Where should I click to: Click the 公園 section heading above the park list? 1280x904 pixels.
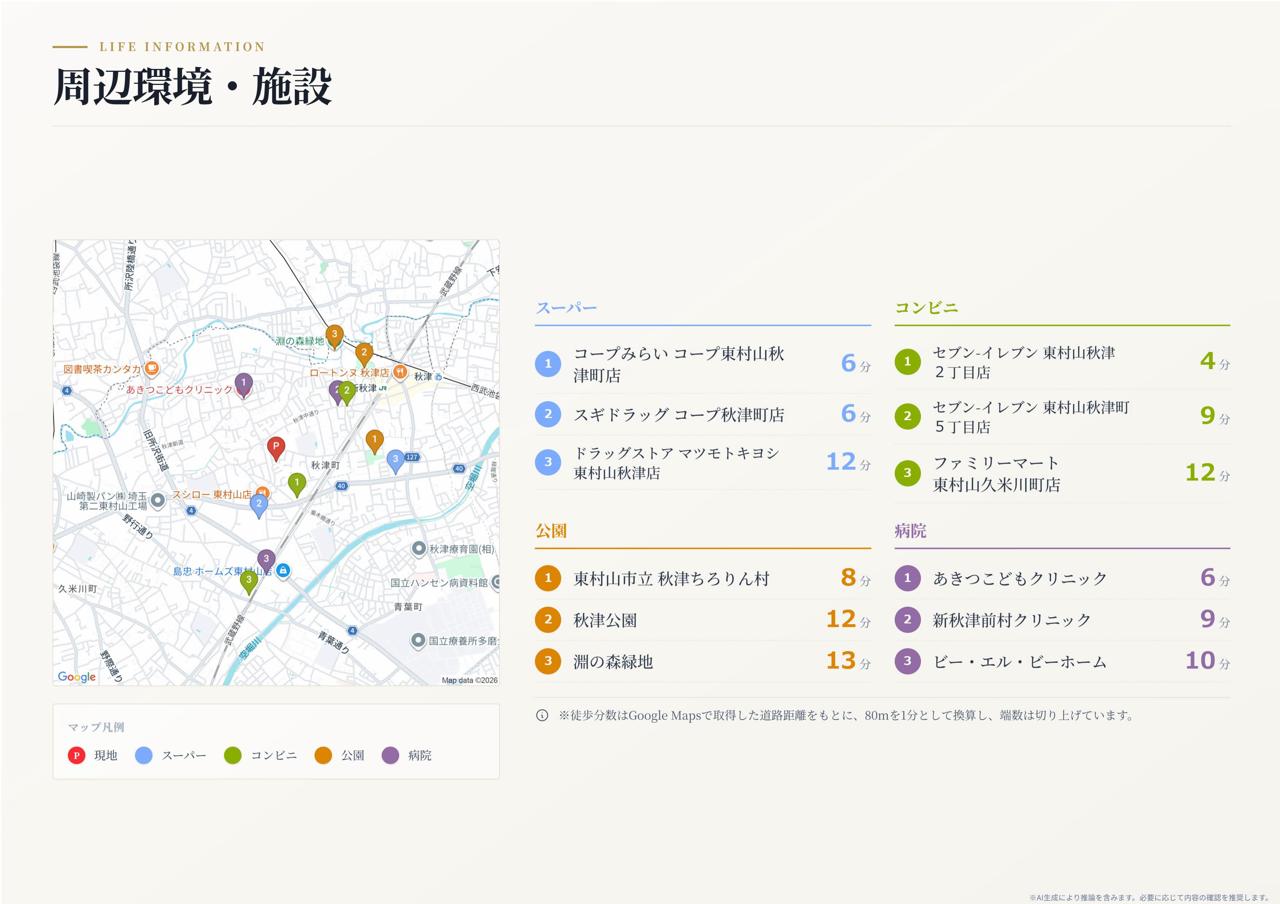(x=551, y=531)
